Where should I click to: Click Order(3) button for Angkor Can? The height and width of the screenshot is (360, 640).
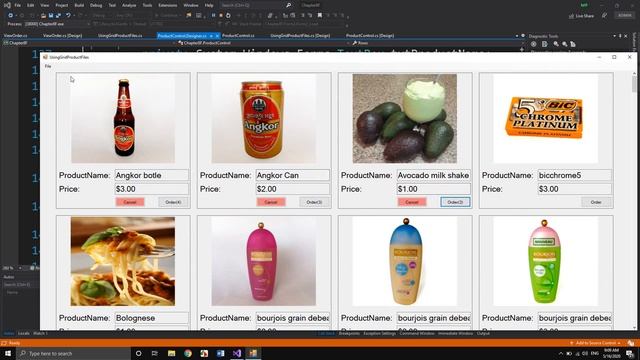point(314,202)
